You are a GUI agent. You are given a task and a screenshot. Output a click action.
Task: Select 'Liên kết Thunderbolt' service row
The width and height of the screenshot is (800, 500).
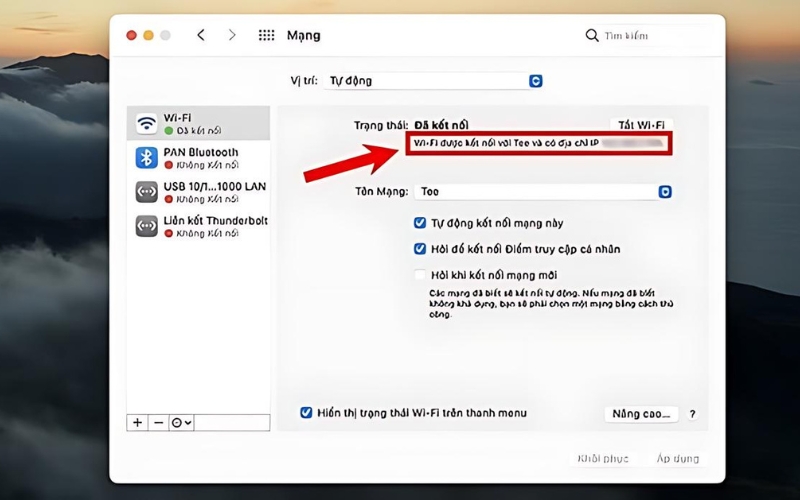[198, 226]
